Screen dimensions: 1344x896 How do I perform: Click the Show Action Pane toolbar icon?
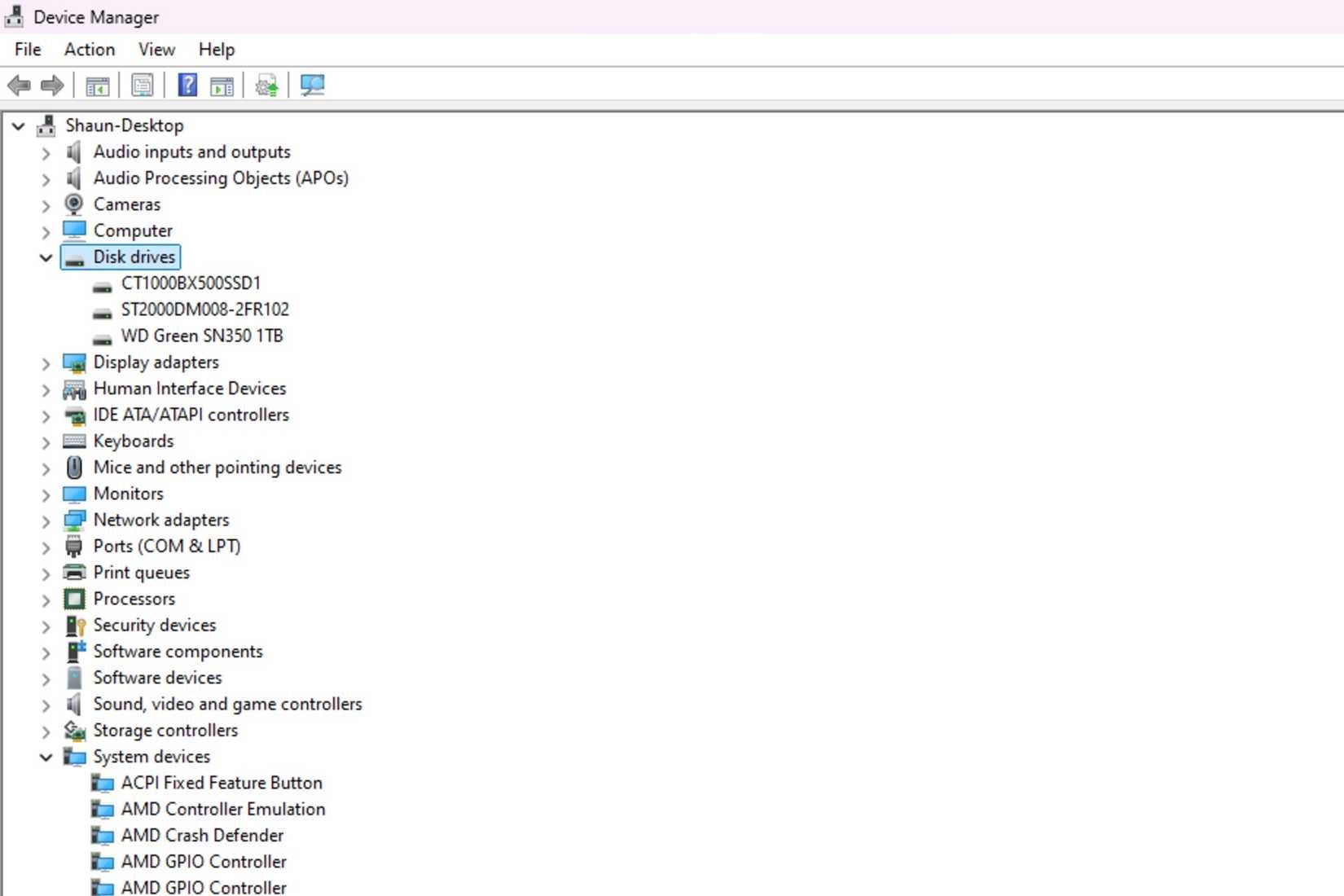pyautogui.click(x=222, y=86)
